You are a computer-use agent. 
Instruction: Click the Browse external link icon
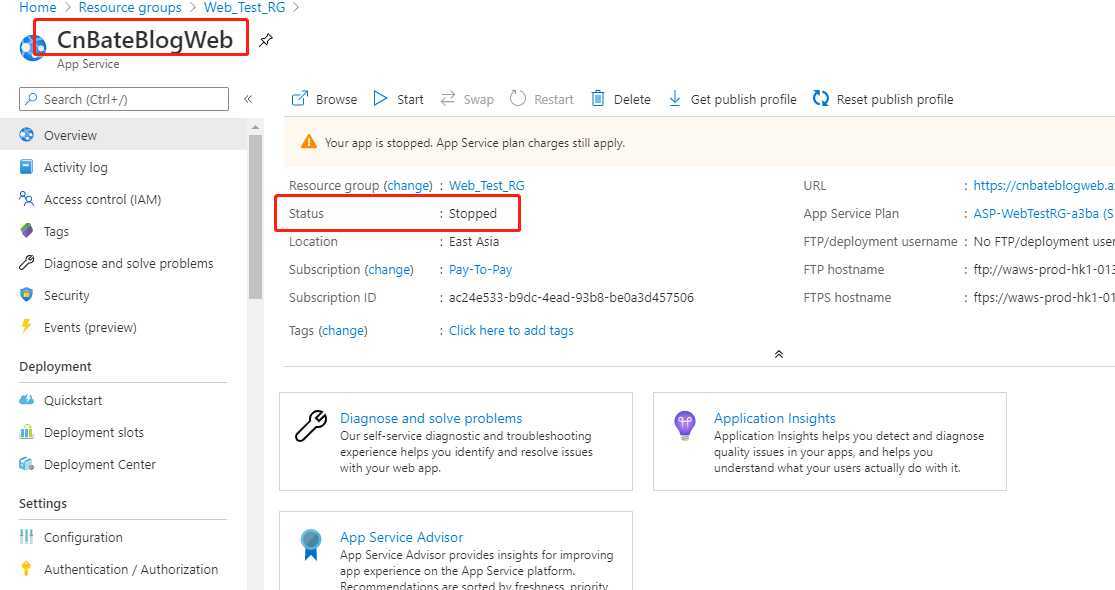click(x=300, y=98)
